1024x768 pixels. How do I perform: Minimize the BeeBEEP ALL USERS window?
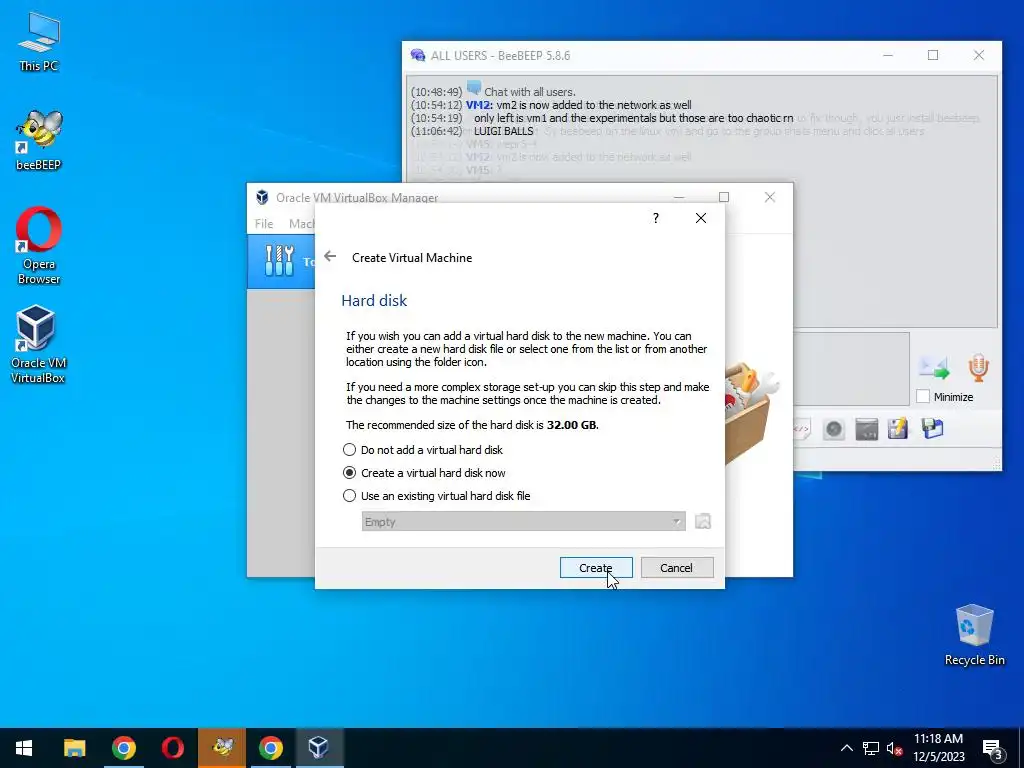[888, 56]
